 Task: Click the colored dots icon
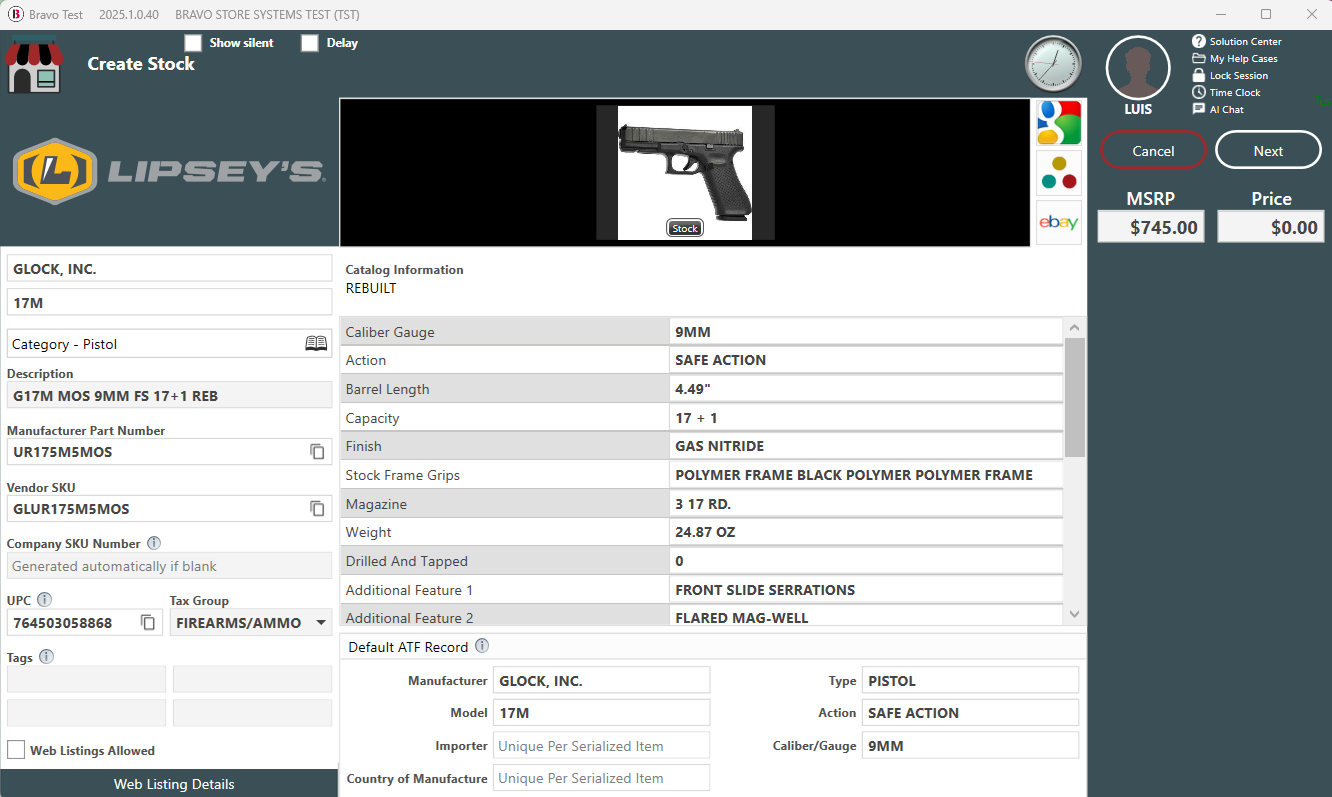pos(1058,172)
